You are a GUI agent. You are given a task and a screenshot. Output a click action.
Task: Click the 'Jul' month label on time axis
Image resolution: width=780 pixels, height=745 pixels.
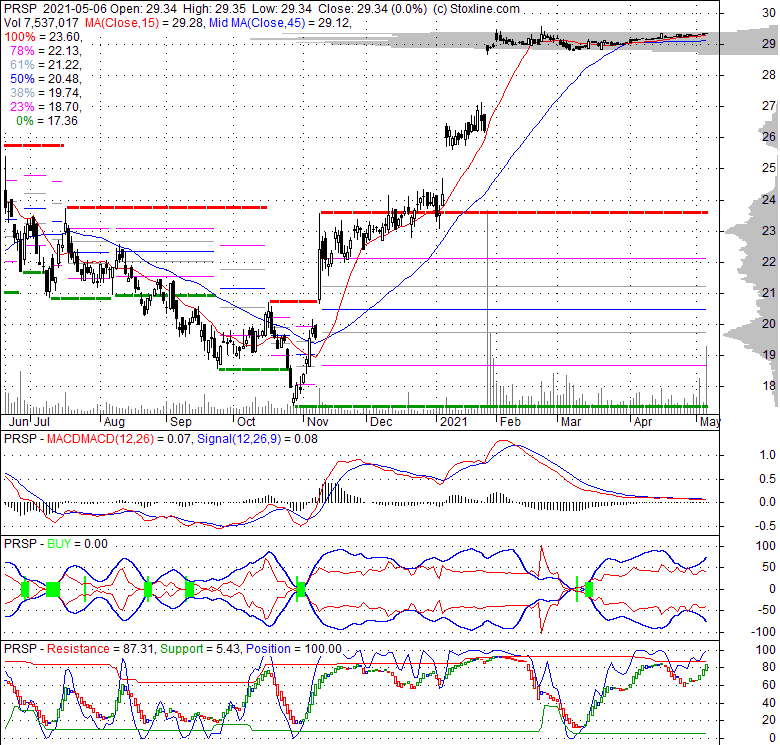click(42, 422)
